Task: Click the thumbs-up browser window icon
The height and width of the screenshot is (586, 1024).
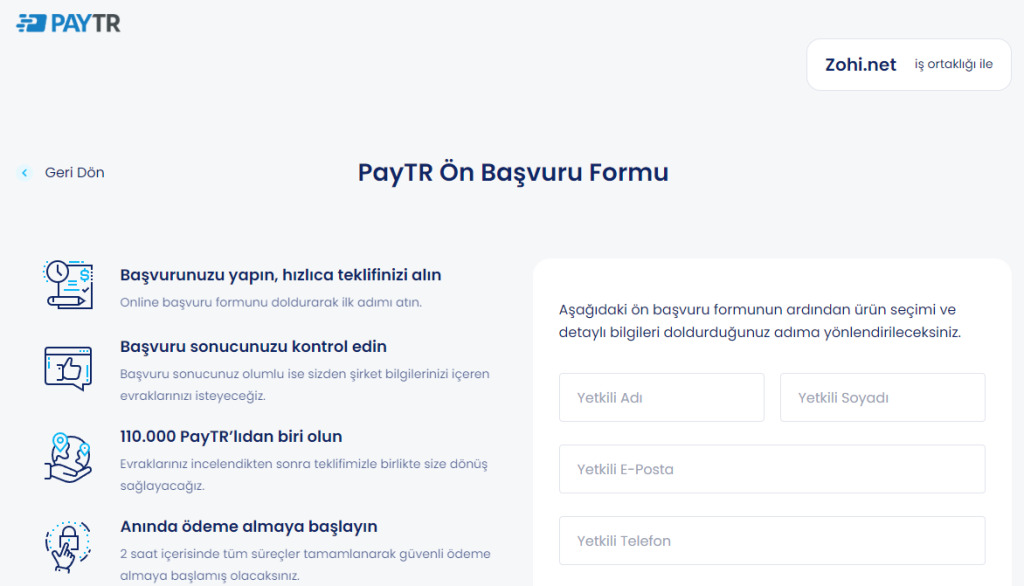Action: click(68, 368)
